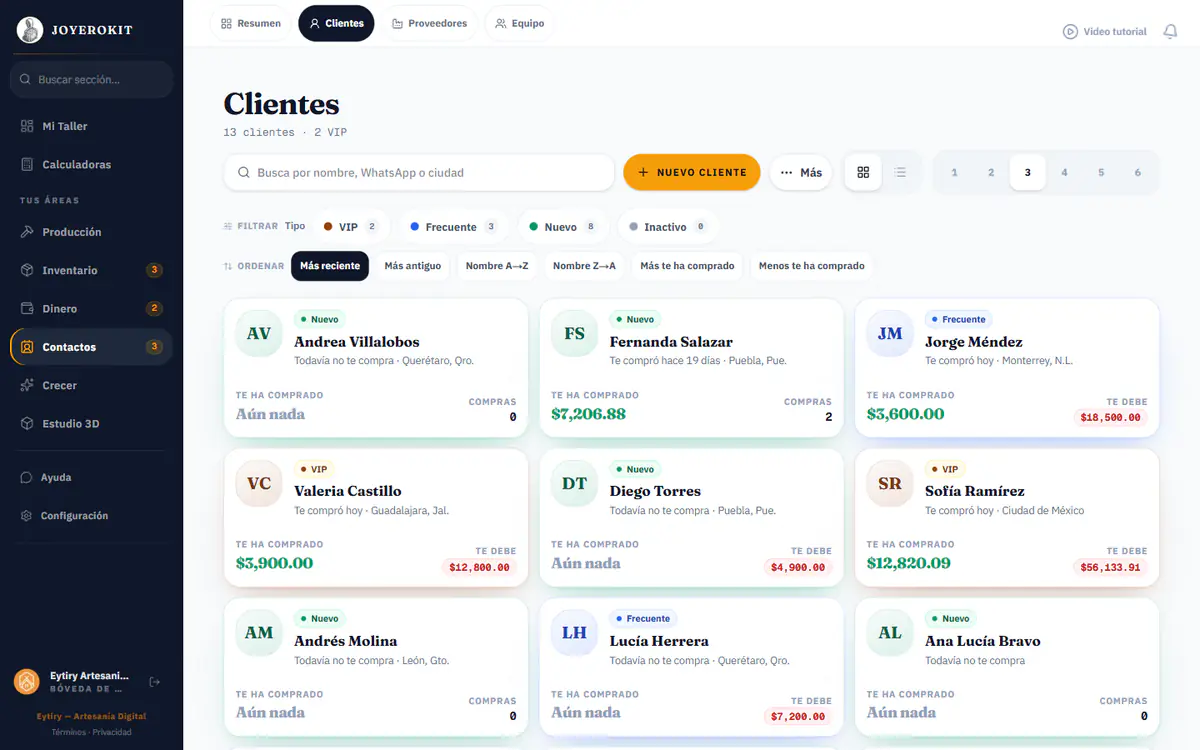Click Eytiry — Artesanía Digital link
This screenshot has width=1200, height=750.
tap(91, 716)
